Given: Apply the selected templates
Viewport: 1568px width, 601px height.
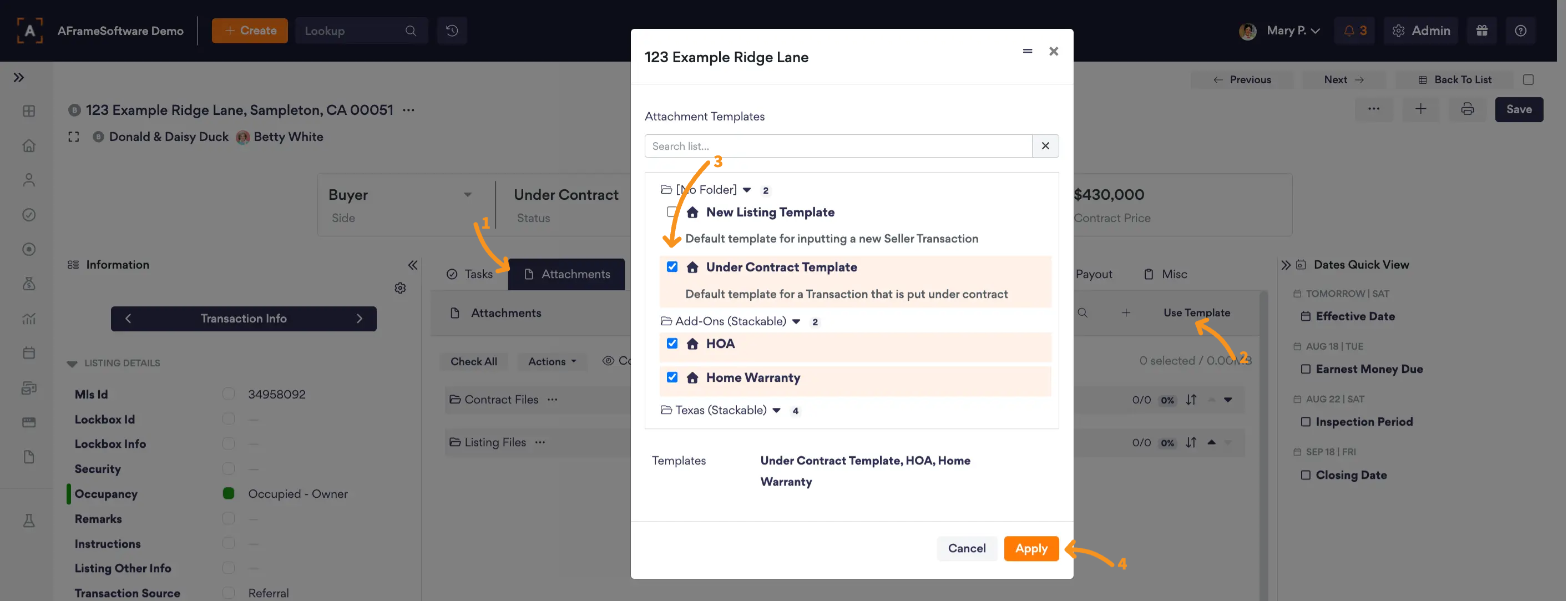Looking at the screenshot, I should 1031,549.
